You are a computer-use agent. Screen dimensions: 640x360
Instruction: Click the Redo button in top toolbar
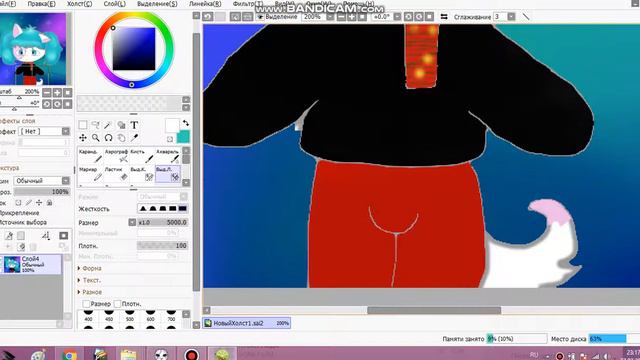pyautogui.click(x=220, y=16)
